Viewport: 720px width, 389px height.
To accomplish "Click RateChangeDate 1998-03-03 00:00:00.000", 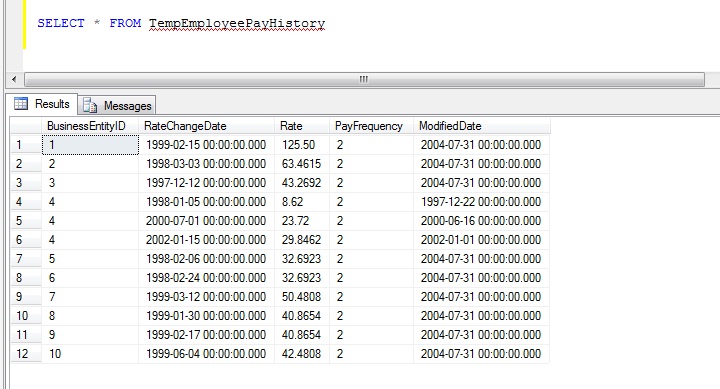I will [207, 163].
